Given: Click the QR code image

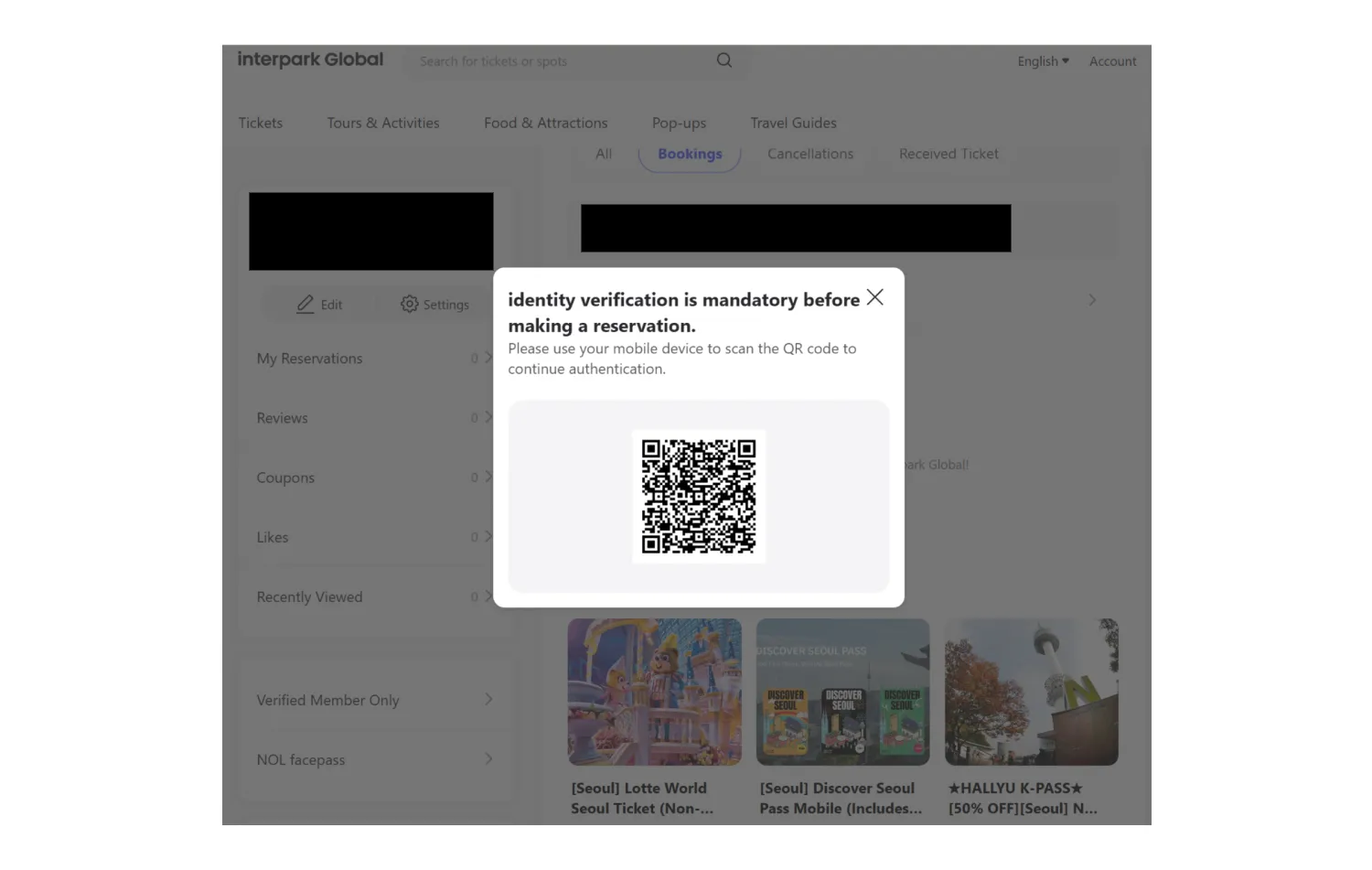Looking at the screenshot, I should pos(699,497).
